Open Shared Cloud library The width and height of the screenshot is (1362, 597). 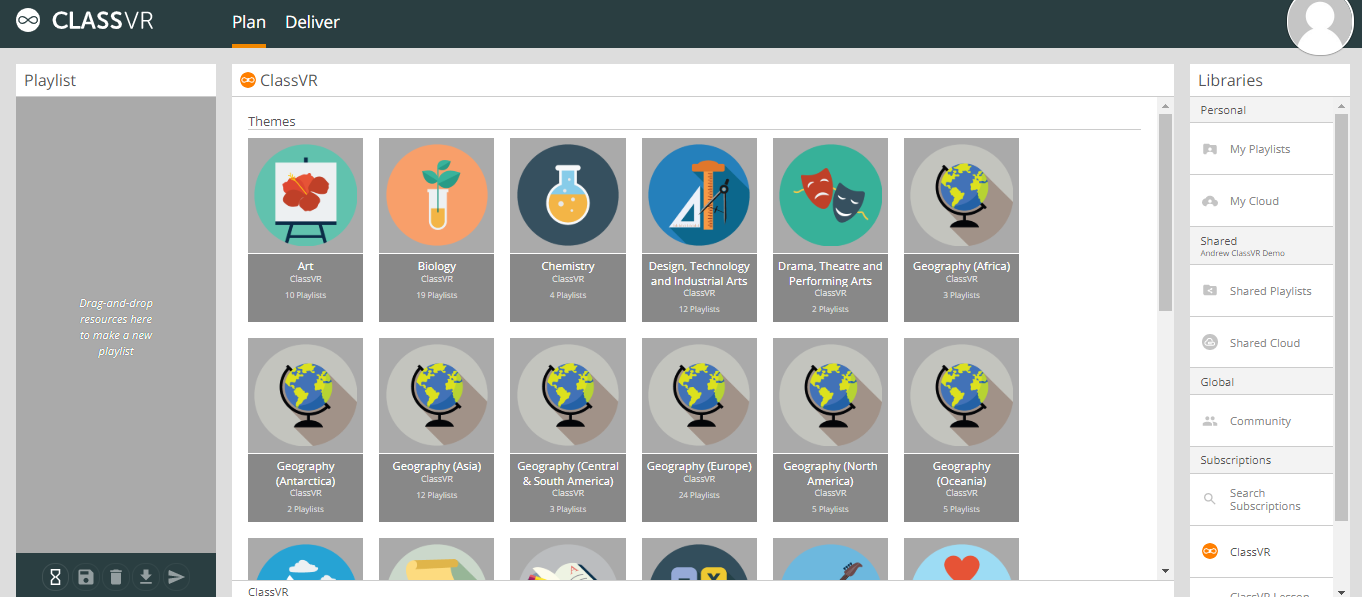tap(1262, 343)
